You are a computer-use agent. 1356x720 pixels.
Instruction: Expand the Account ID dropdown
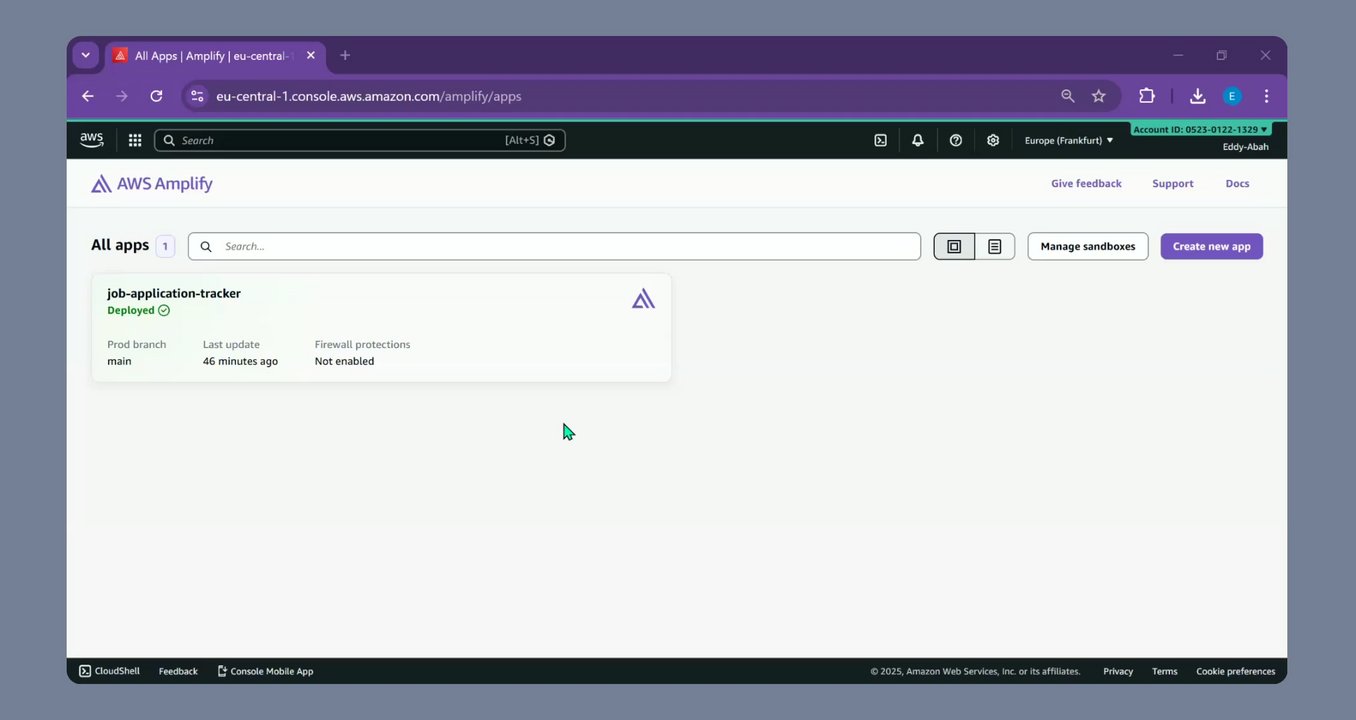1200,129
